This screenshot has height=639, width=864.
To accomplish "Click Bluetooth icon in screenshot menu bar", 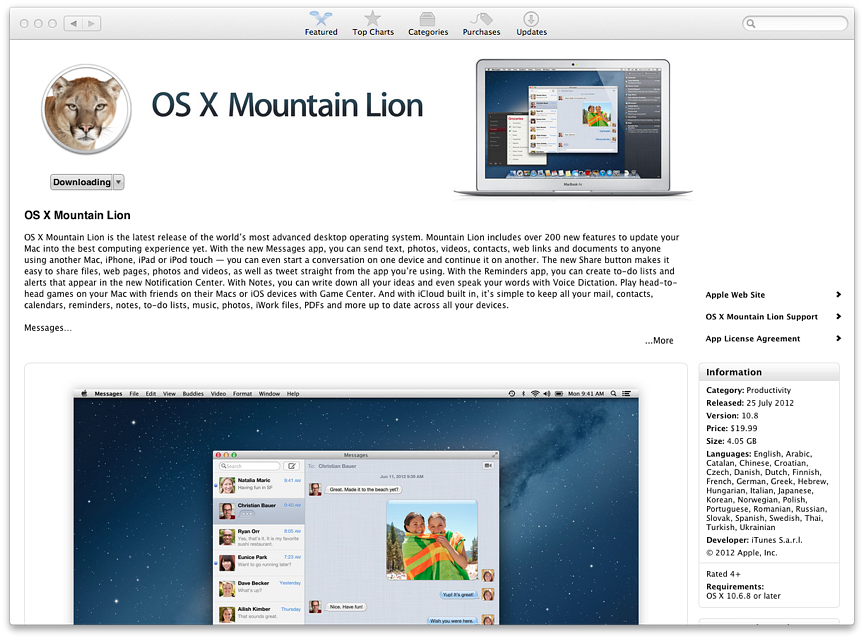I will 523,393.
